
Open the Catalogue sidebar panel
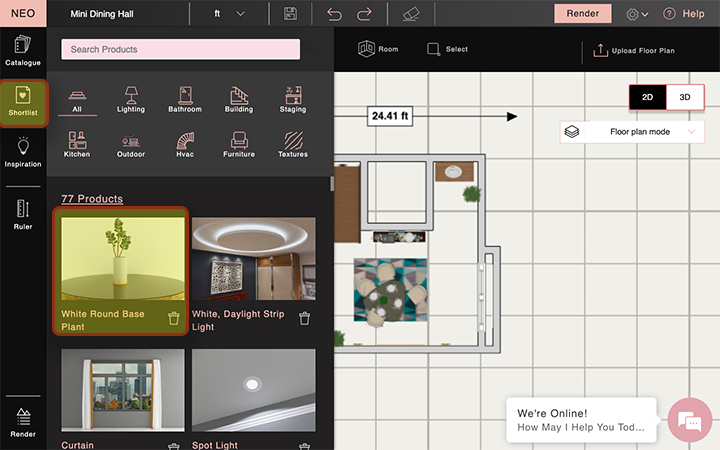click(22, 51)
